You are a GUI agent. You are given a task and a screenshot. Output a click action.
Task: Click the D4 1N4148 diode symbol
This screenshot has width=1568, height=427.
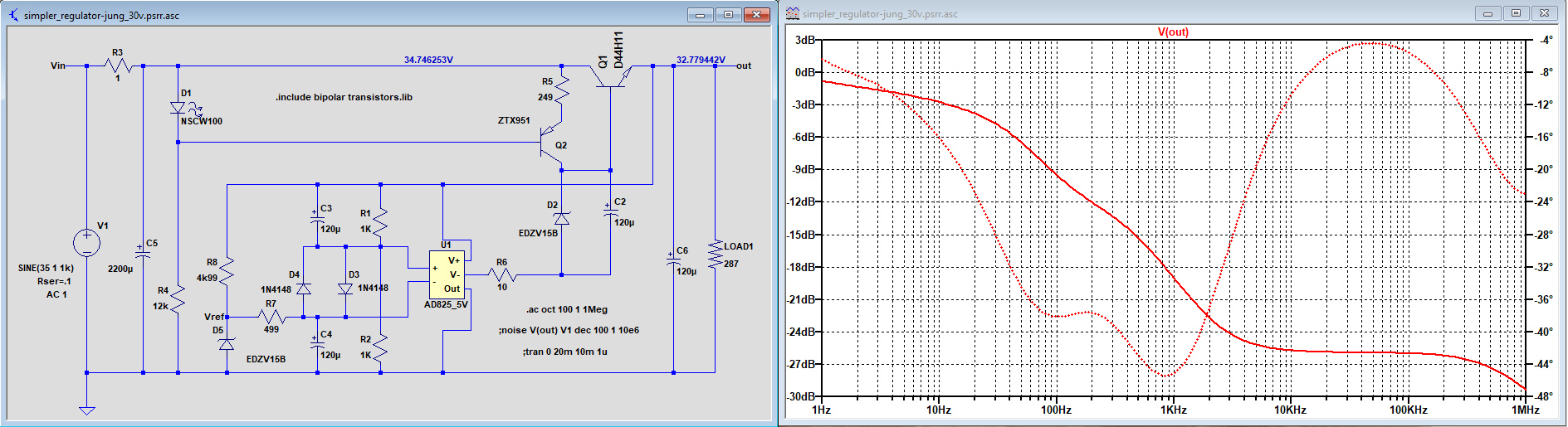click(x=303, y=289)
